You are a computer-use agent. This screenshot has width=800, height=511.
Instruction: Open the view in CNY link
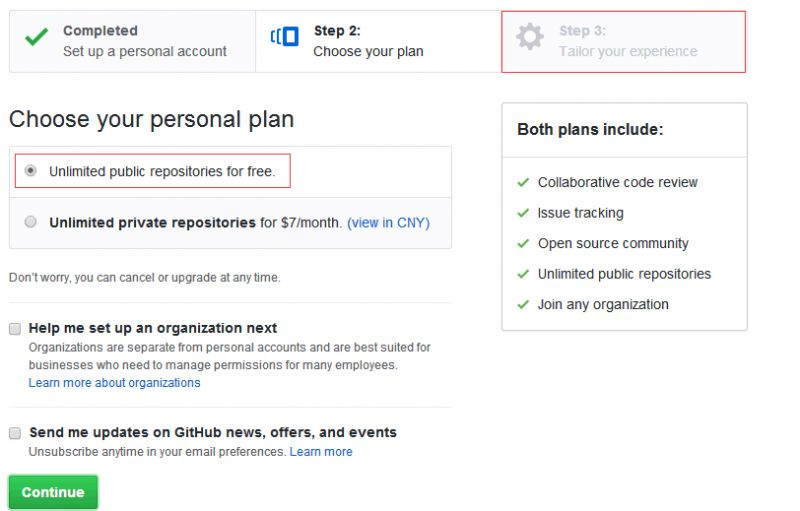pyautogui.click(x=388, y=223)
